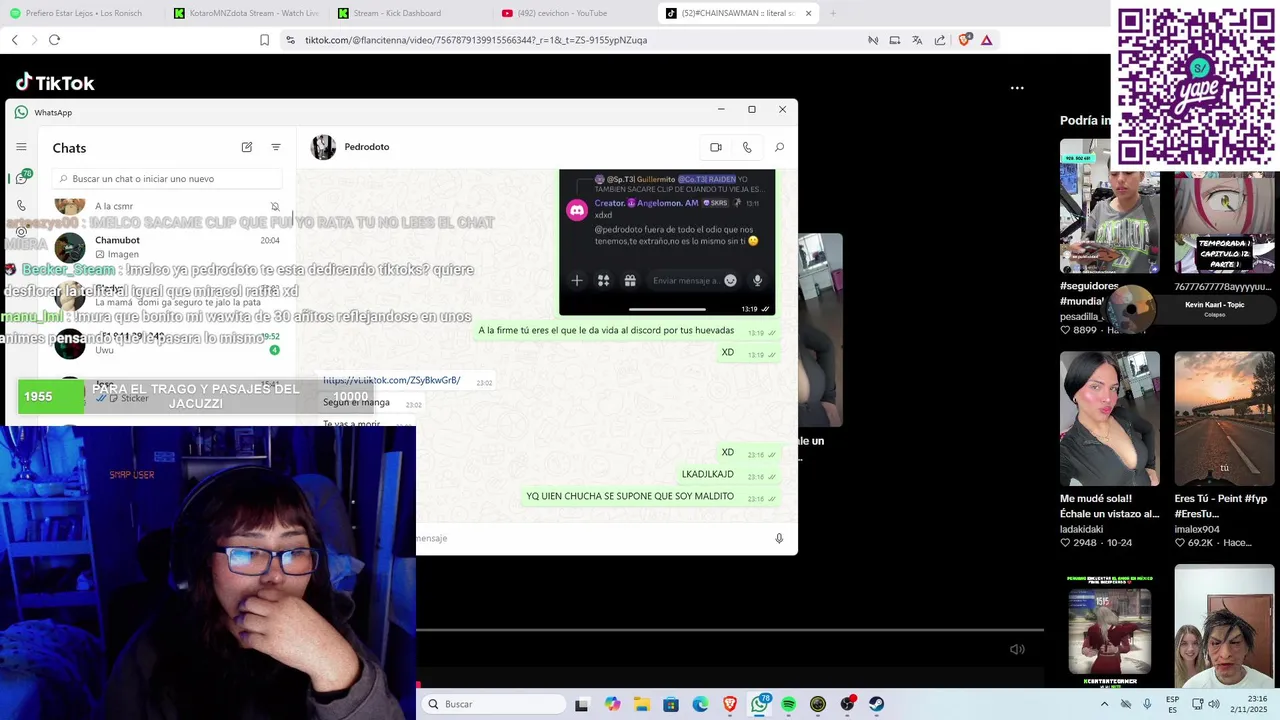Maximize the WhatsApp window
The image size is (1280, 720).
click(752, 109)
